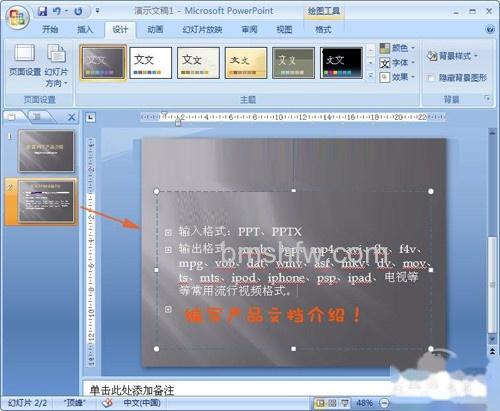Switch to Slides thumbnail pane tab
The height and width of the screenshot is (411, 500).
13,117
